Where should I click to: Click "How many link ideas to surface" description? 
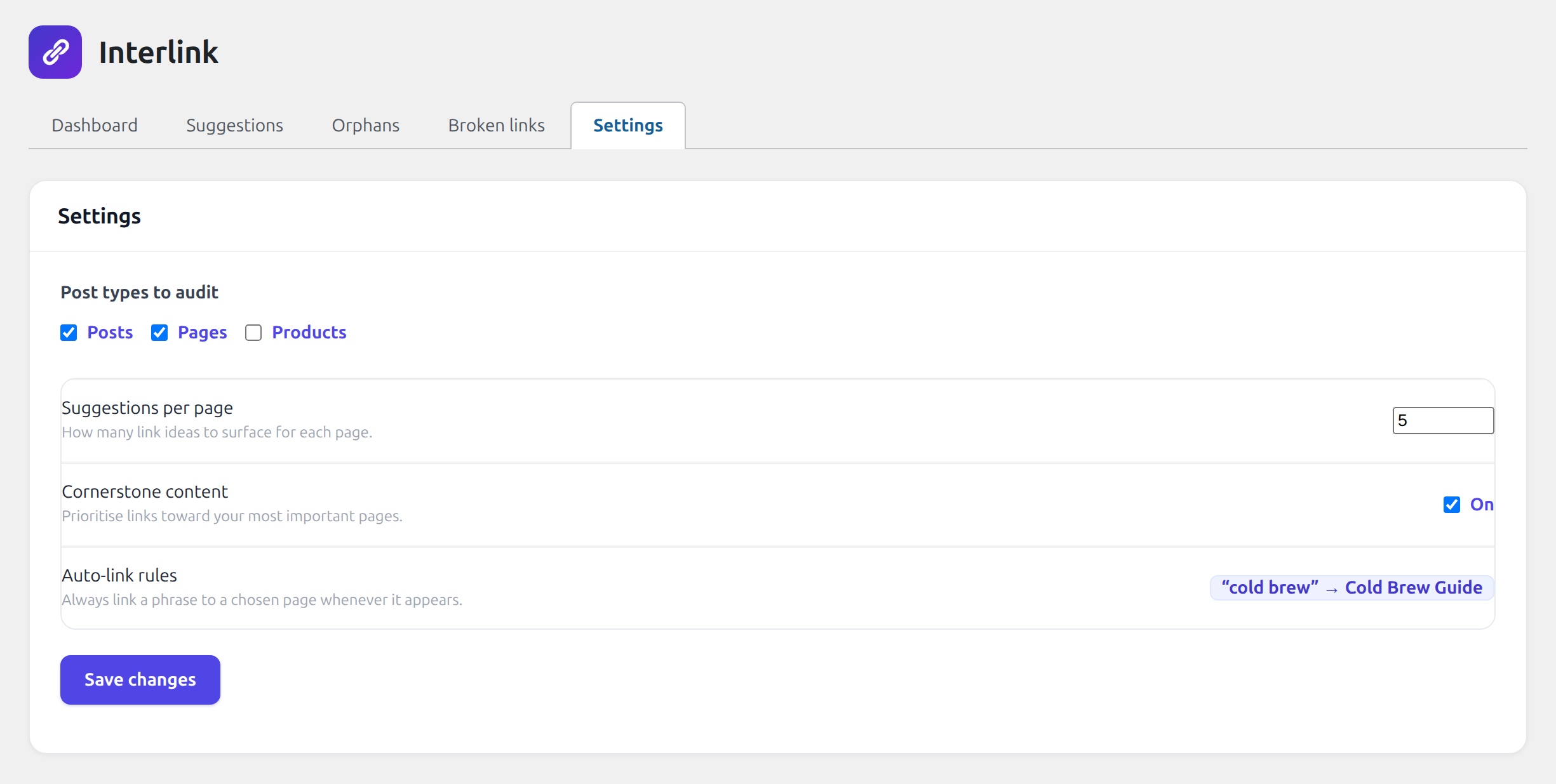(x=217, y=432)
